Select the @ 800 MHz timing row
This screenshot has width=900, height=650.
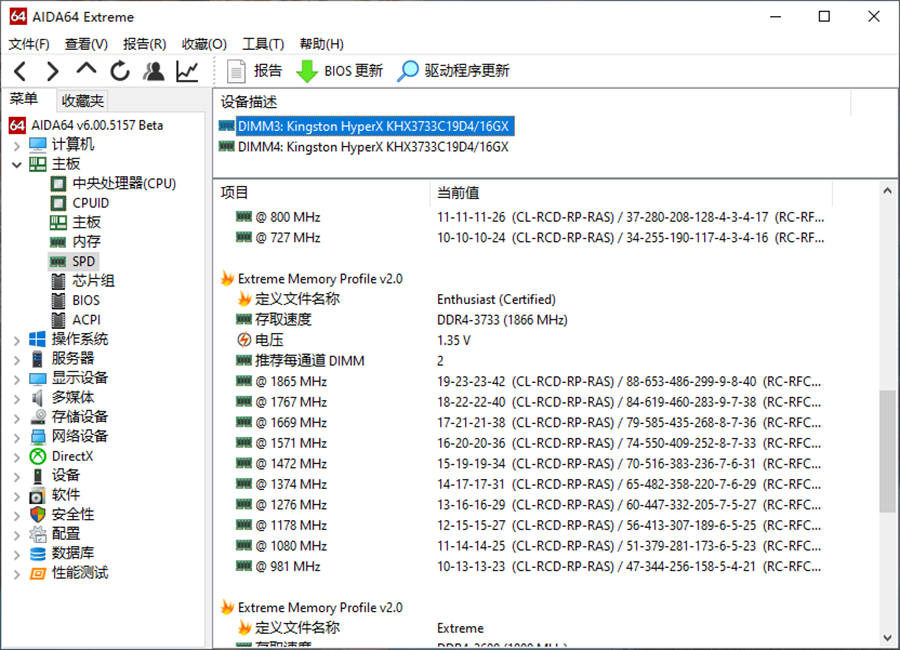(530, 218)
